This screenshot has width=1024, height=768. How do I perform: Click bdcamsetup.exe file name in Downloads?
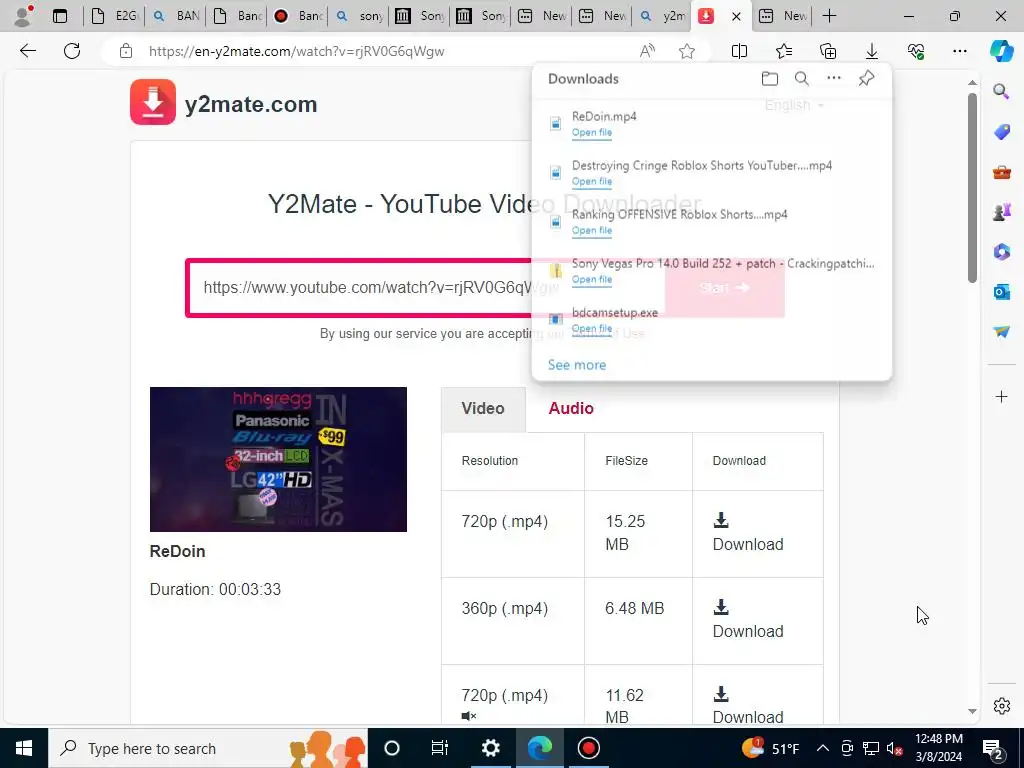(615, 313)
